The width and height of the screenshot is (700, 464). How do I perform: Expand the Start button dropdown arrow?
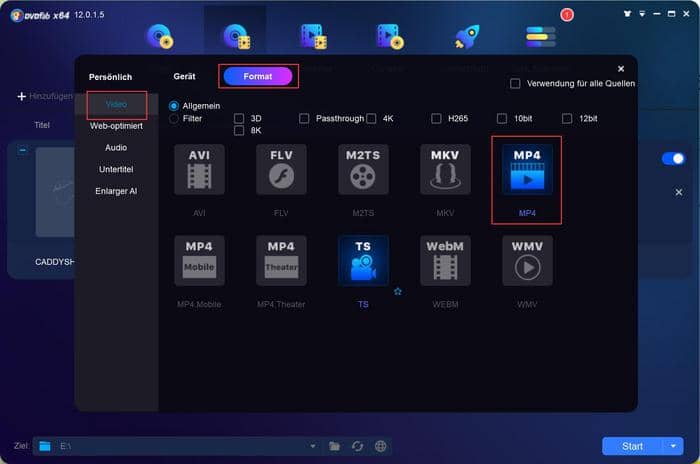click(x=673, y=446)
